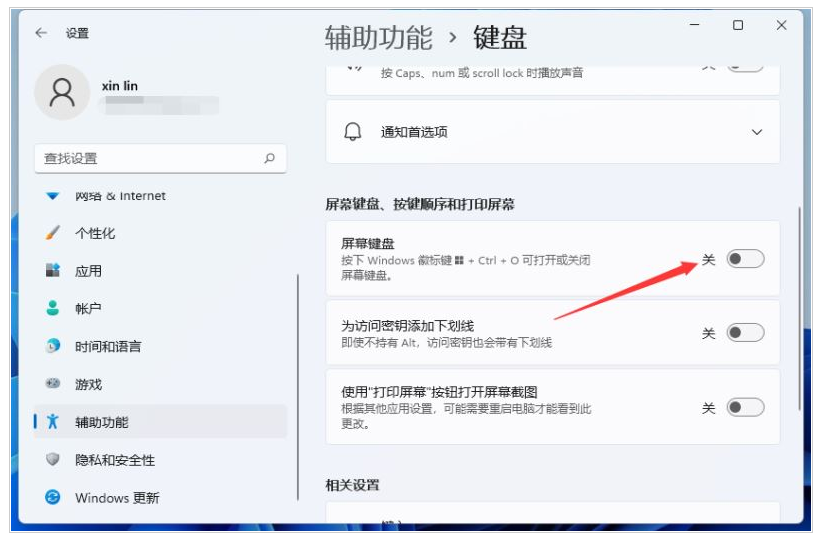Viewport: 829px width, 537px height.
Task: Toggle 使用"打印屏幕"按钮打开屏幕截图 switch
Action: click(745, 408)
